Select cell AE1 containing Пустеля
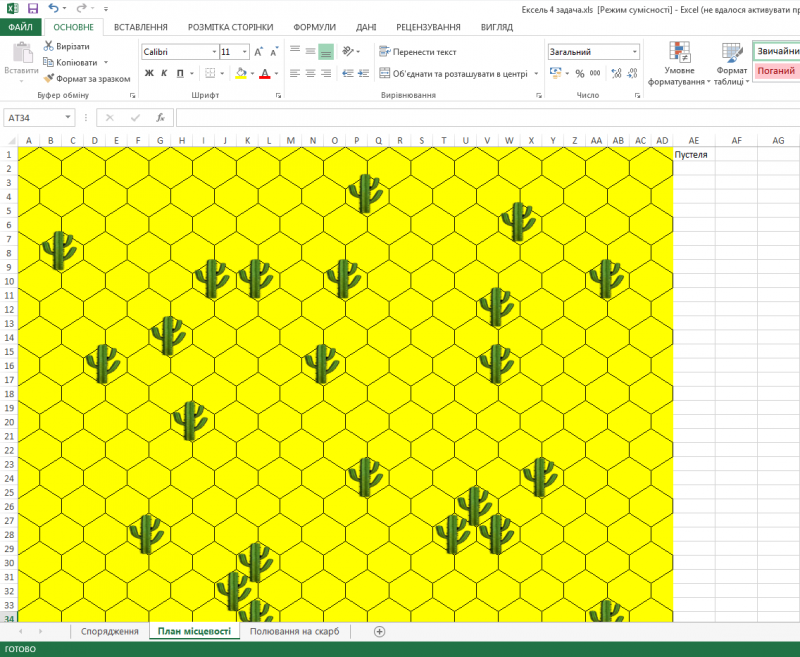 point(693,155)
